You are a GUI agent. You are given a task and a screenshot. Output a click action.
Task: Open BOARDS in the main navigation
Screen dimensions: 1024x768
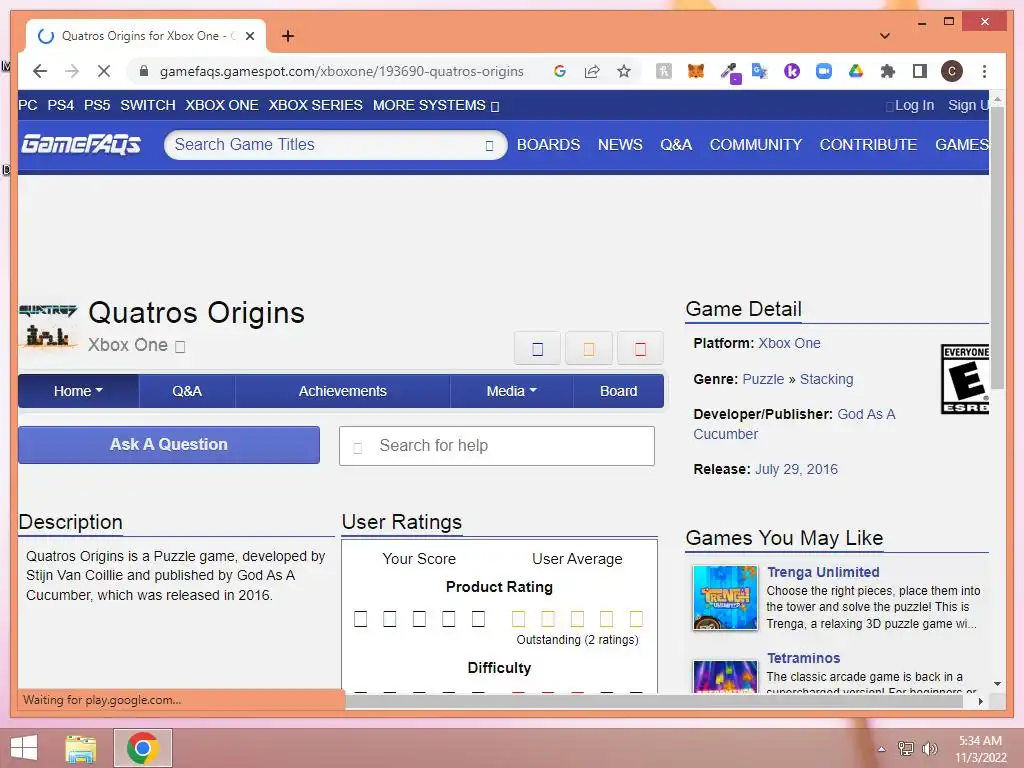click(549, 144)
